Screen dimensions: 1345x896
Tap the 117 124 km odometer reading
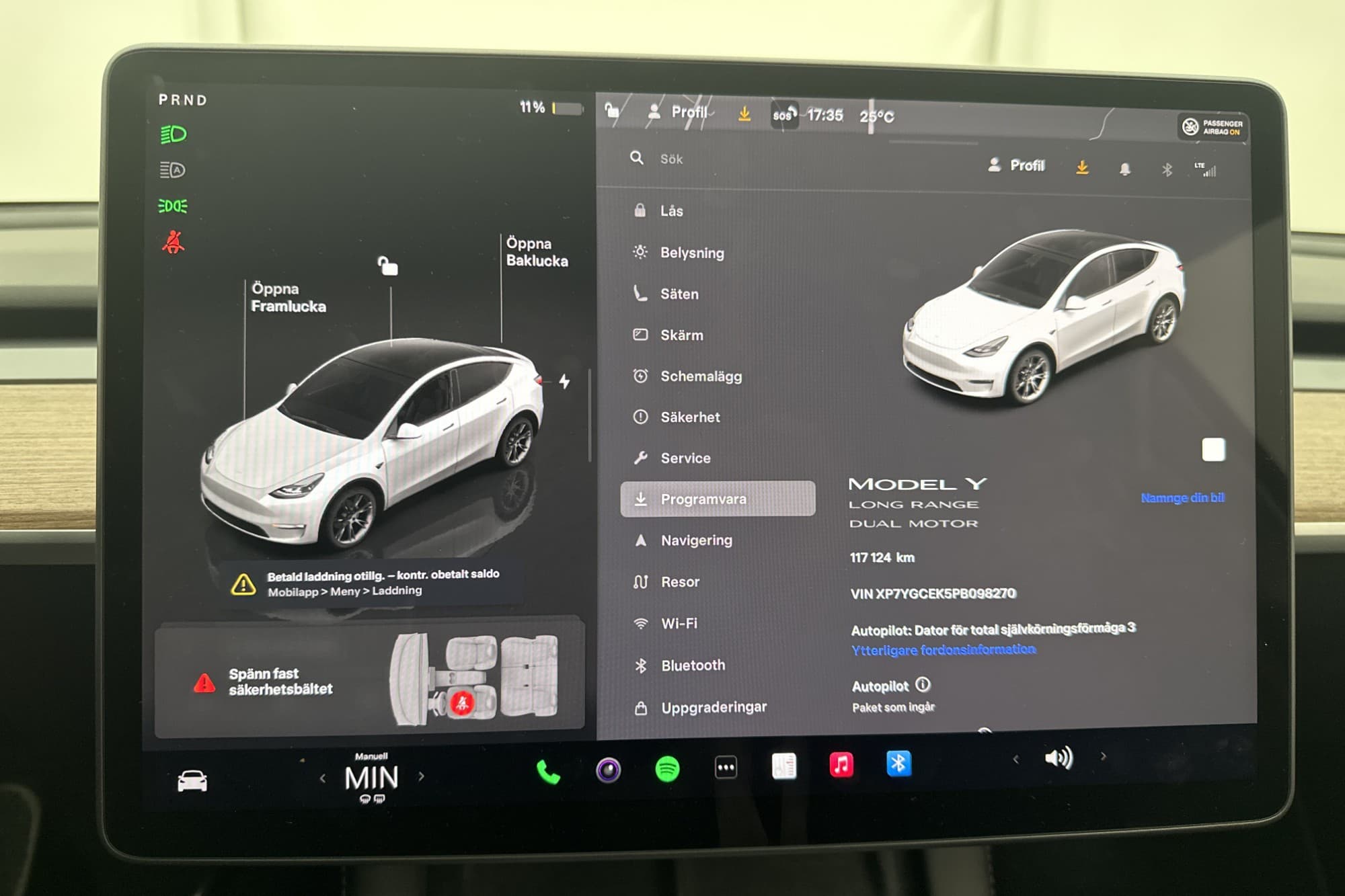(882, 557)
